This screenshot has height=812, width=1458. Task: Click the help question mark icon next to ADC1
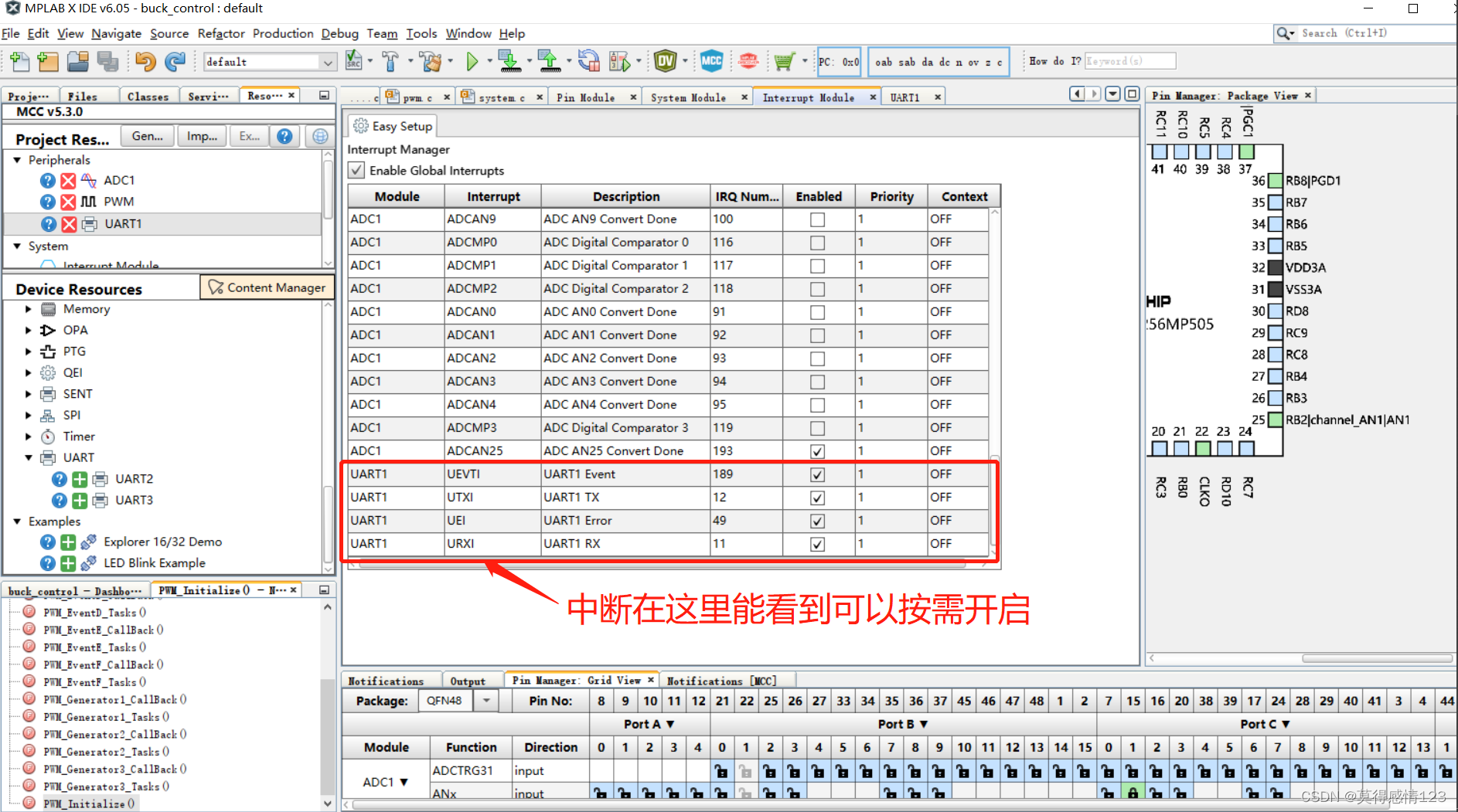[x=48, y=180]
